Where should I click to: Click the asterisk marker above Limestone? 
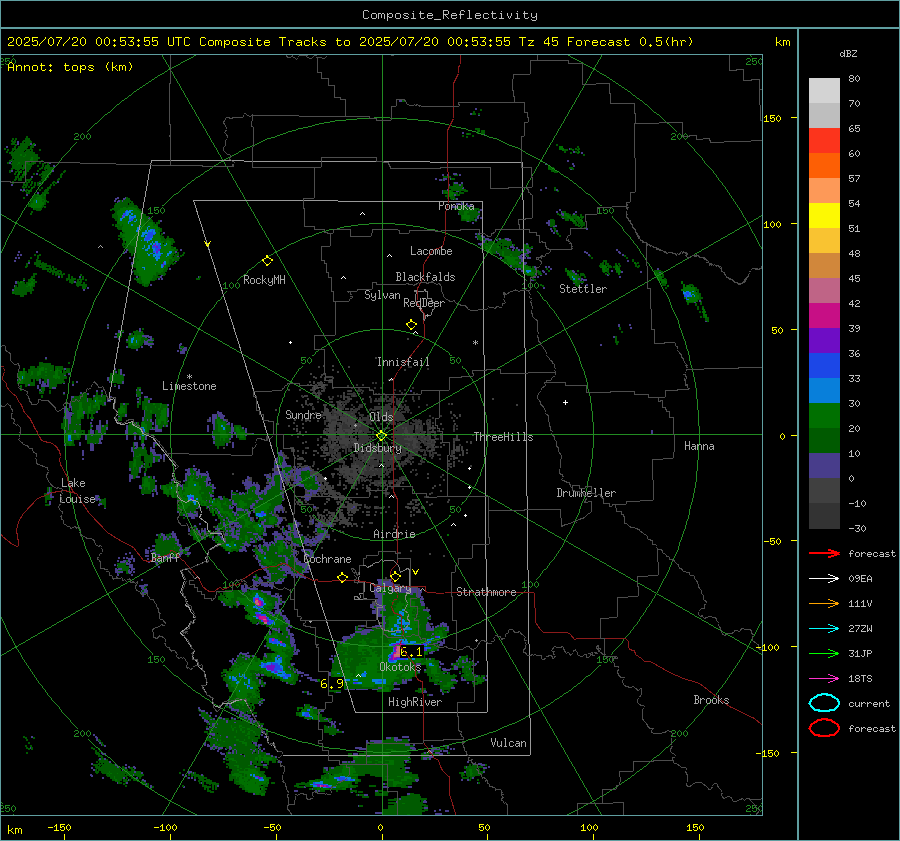pyautogui.click(x=189, y=377)
